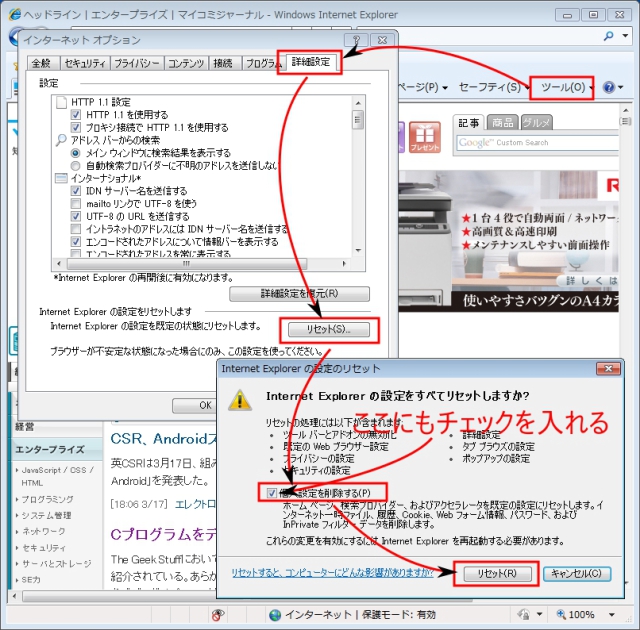Click the Internet zone globe icon
The image size is (640, 630).
(275, 615)
